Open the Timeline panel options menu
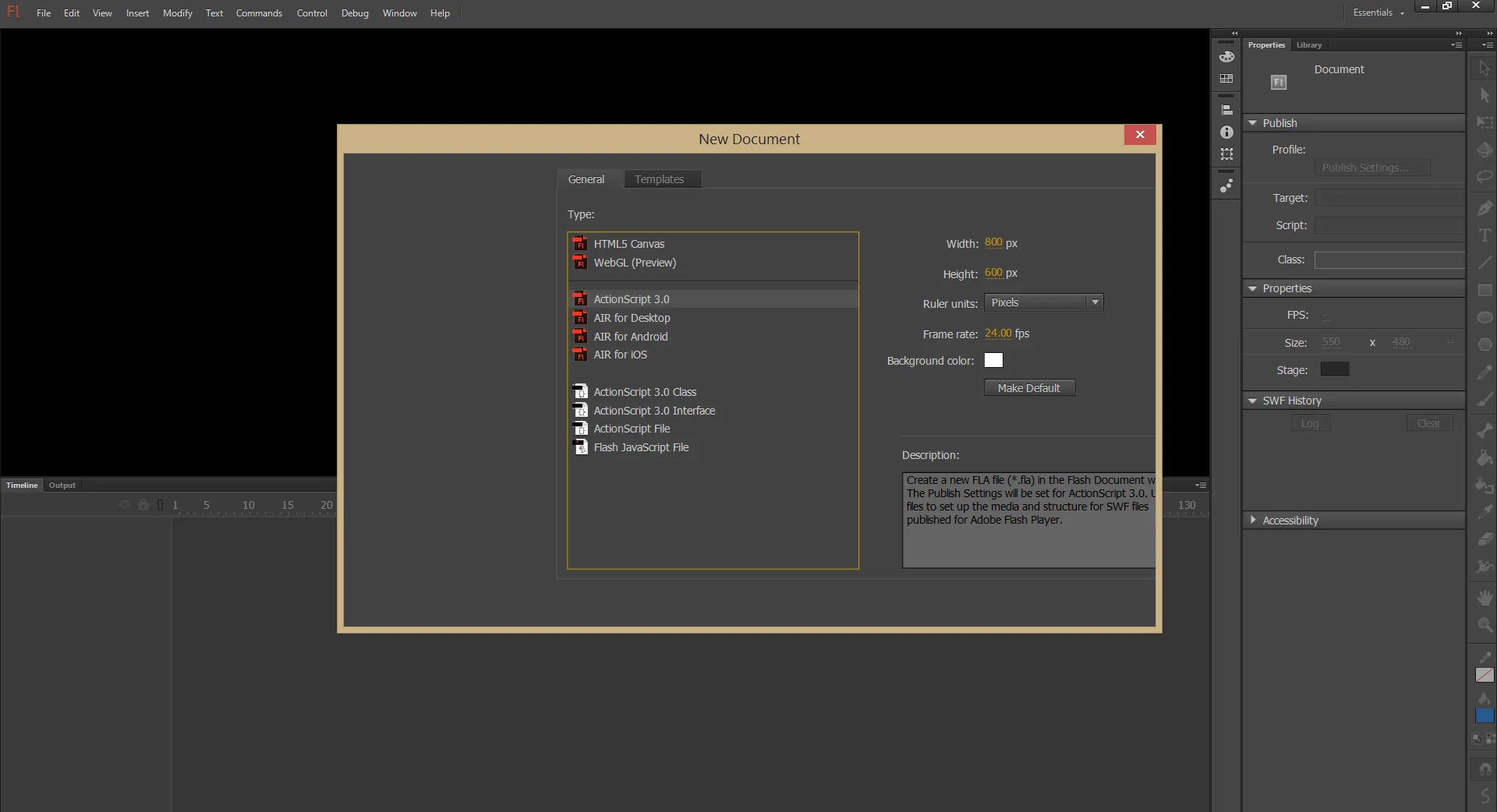1497x812 pixels. (1201, 485)
